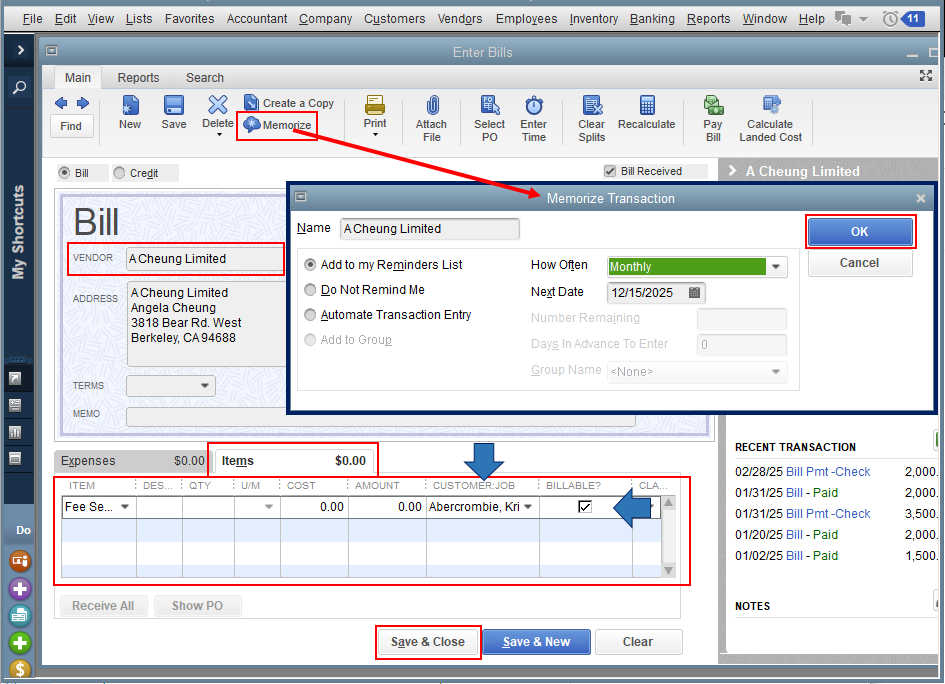
Task: Go to next bill with right arrow
Action: (83, 103)
